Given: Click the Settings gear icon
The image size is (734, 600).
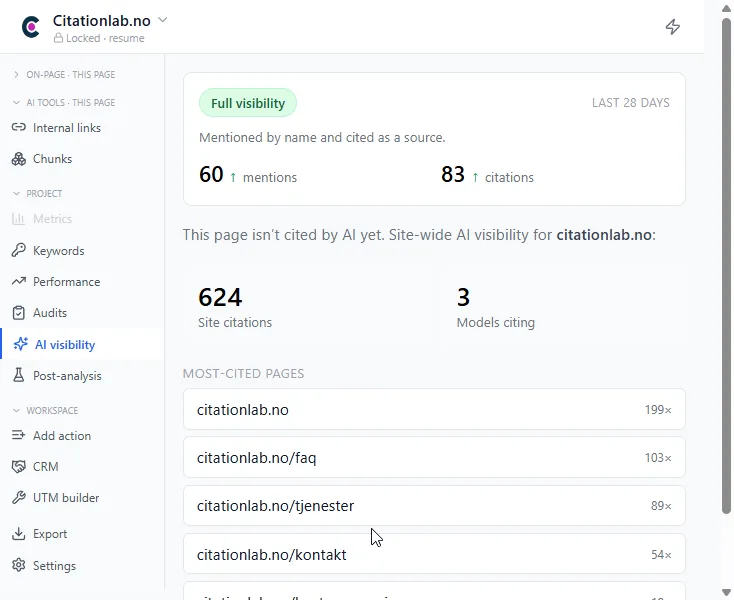Looking at the screenshot, I should point(19,565).
